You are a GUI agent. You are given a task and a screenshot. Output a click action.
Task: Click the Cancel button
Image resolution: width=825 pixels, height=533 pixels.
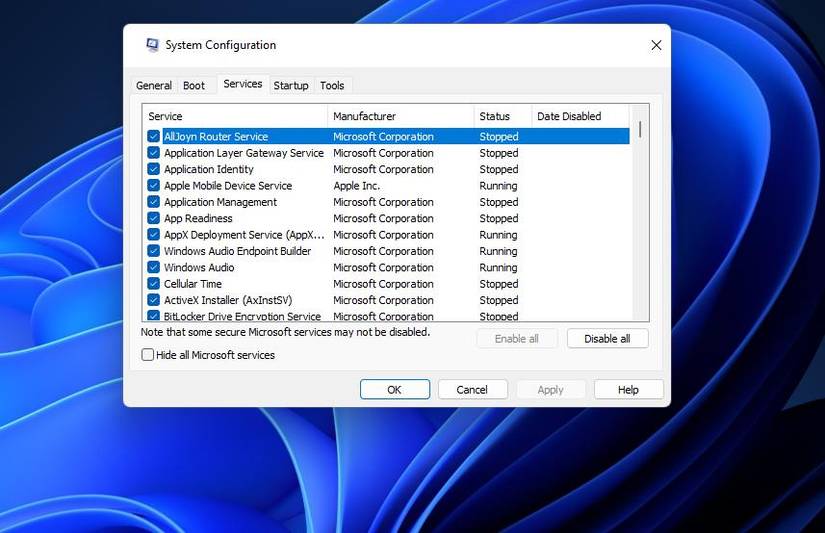coord(472,390)
